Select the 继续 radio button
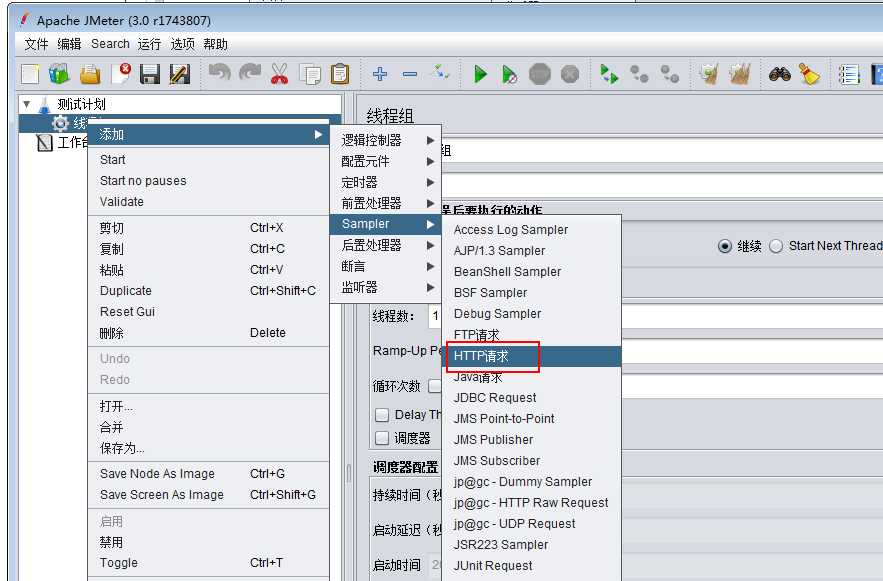This screenshot has height=581, width=883. [x=725, y=246]
